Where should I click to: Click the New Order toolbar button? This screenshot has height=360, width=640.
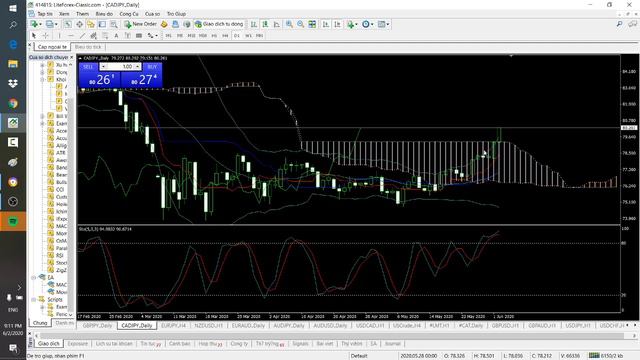coord(140,24)
